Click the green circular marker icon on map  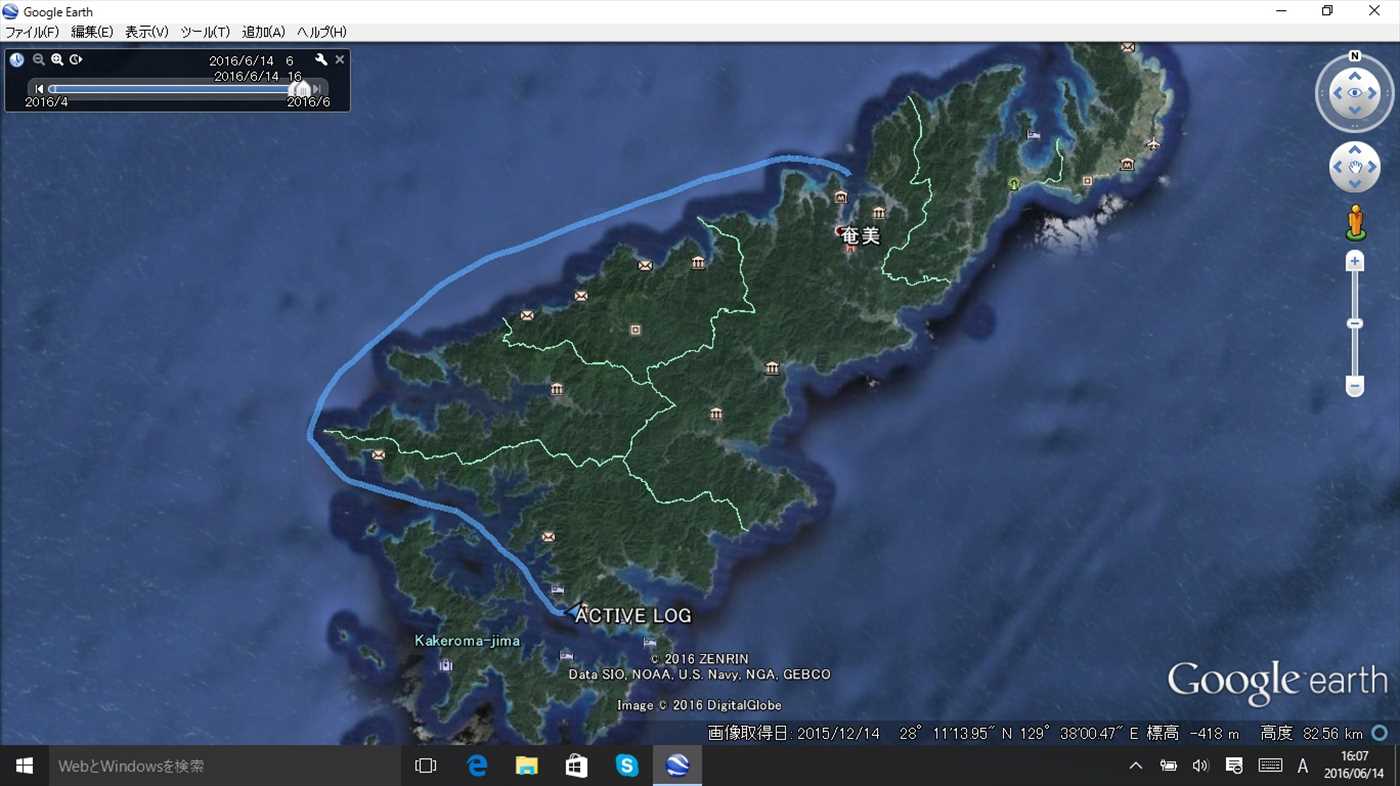click(x=1014, y=183)
